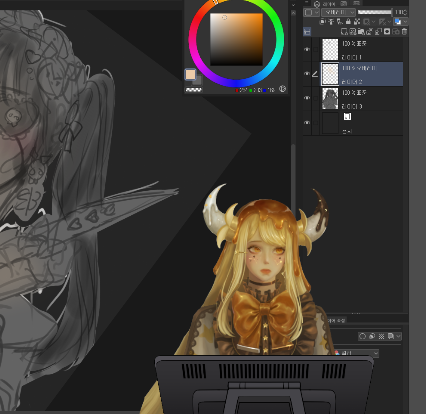Image resolution: width=426 pixels, height=414 pixels.
Task: Hide the gray sketch layer
Action: click(307, 98)
